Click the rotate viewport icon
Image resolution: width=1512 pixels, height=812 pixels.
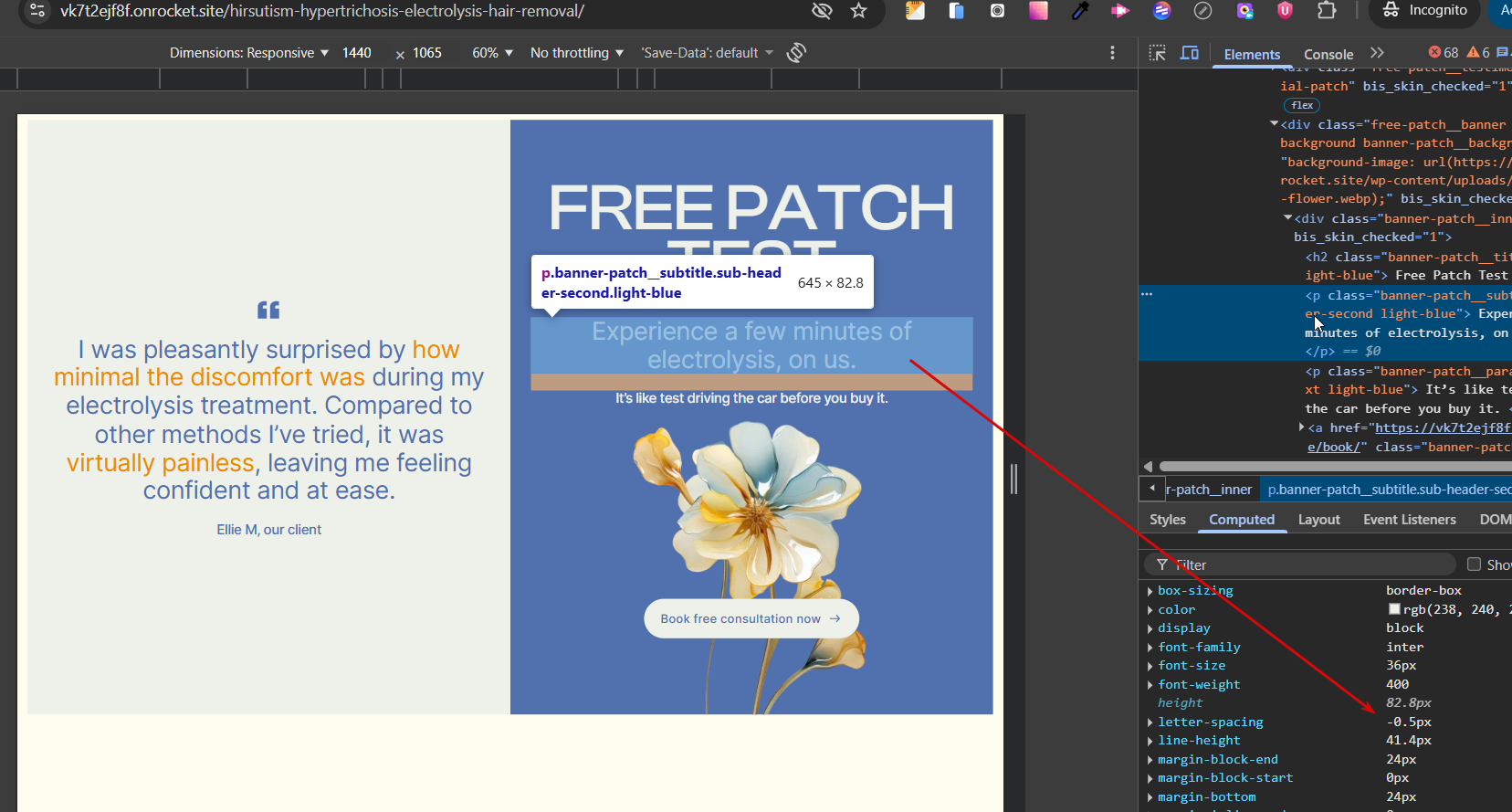tap(796, 53)
